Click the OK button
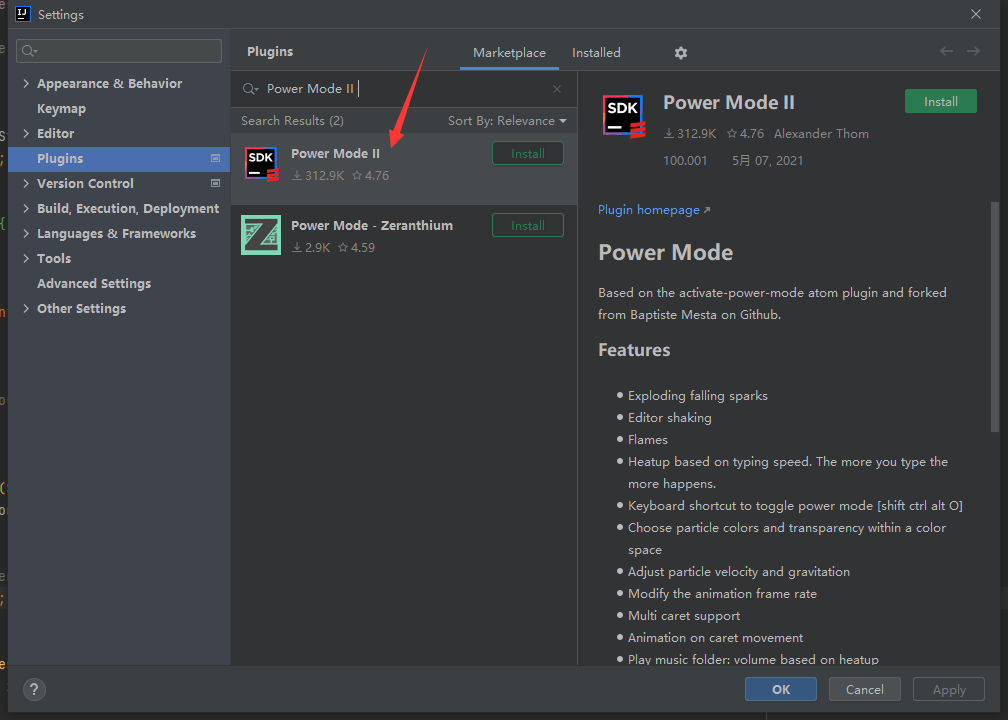The width and height of the screenshot is (1008, 720). 780,689
